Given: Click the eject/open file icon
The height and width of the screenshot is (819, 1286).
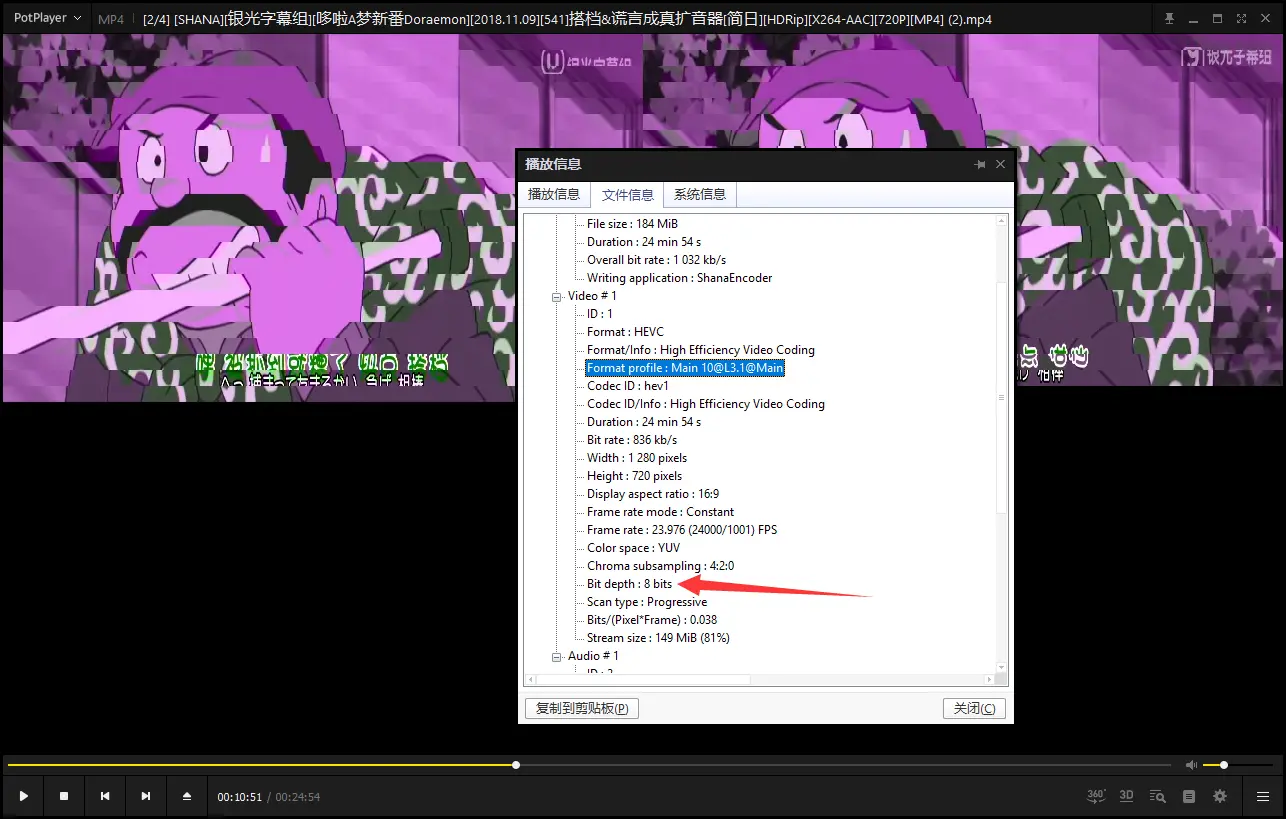Looking at the screenshot, I should (x=187, y=796).
